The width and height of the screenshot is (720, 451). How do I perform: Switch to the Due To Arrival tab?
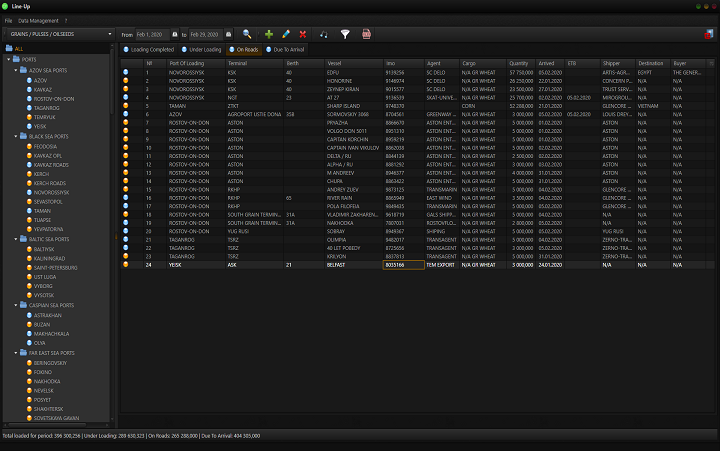pos(285,50)
